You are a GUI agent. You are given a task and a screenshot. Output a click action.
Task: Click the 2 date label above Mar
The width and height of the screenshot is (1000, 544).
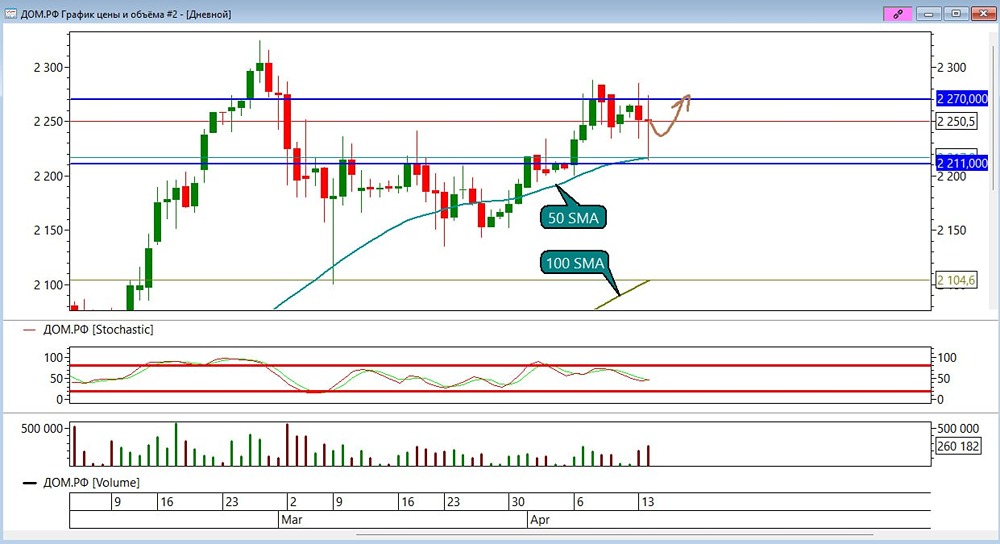point(293,502)
